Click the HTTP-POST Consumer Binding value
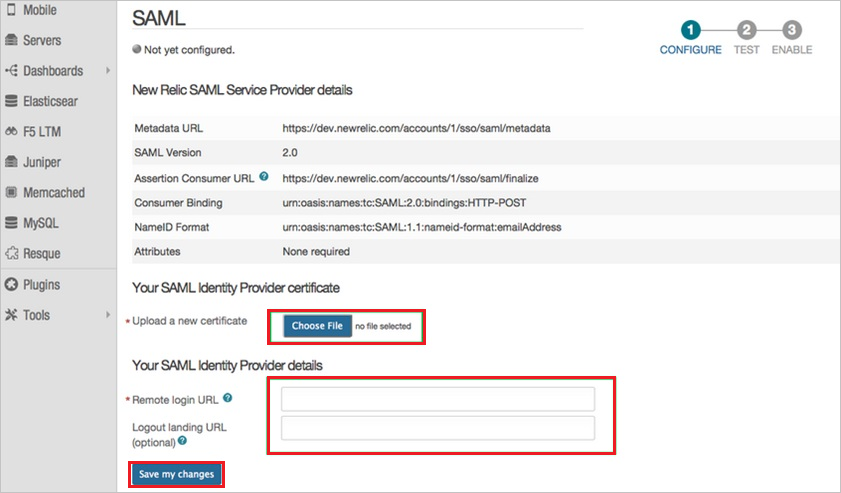This screenshot has height=493, width=841. (x=404, y=203)
